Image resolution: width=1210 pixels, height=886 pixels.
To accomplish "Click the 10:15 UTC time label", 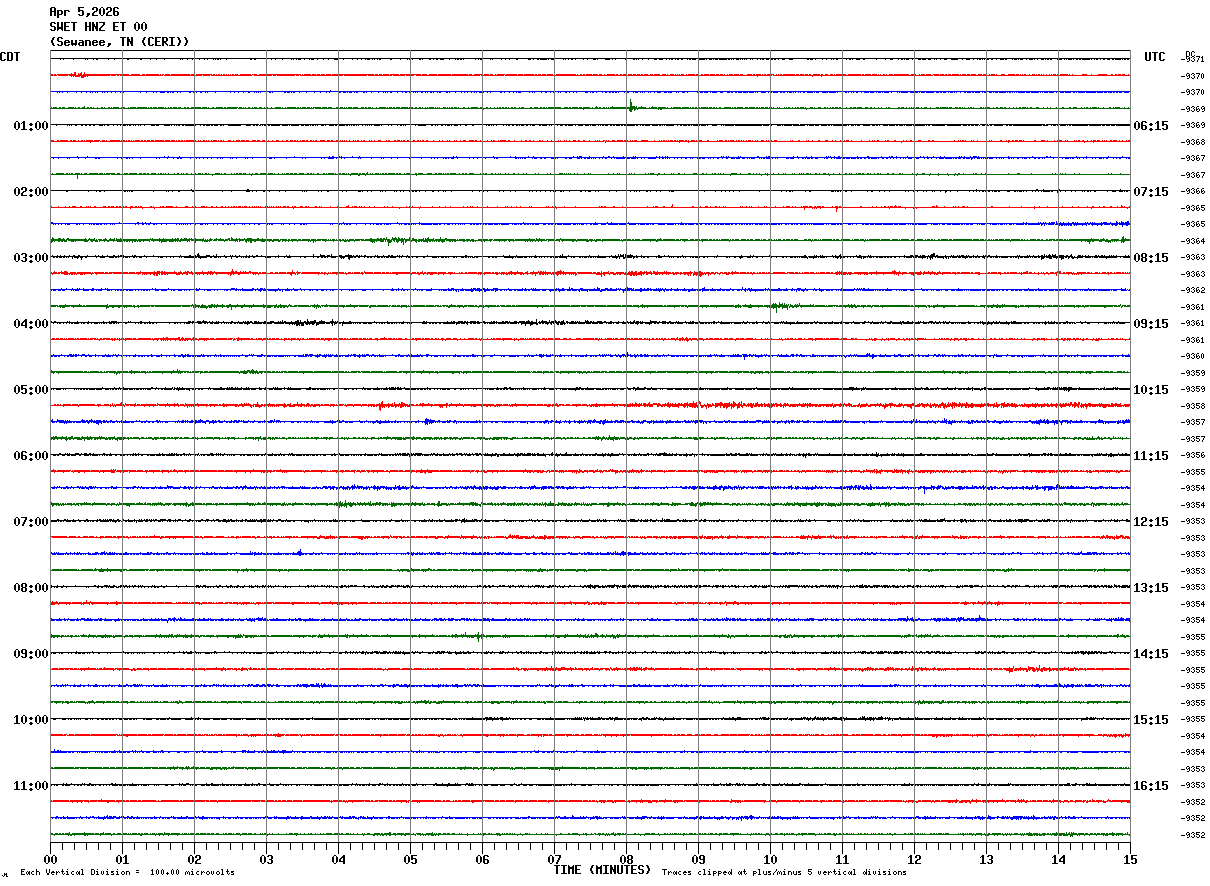I will click(x=1151, y=390).
